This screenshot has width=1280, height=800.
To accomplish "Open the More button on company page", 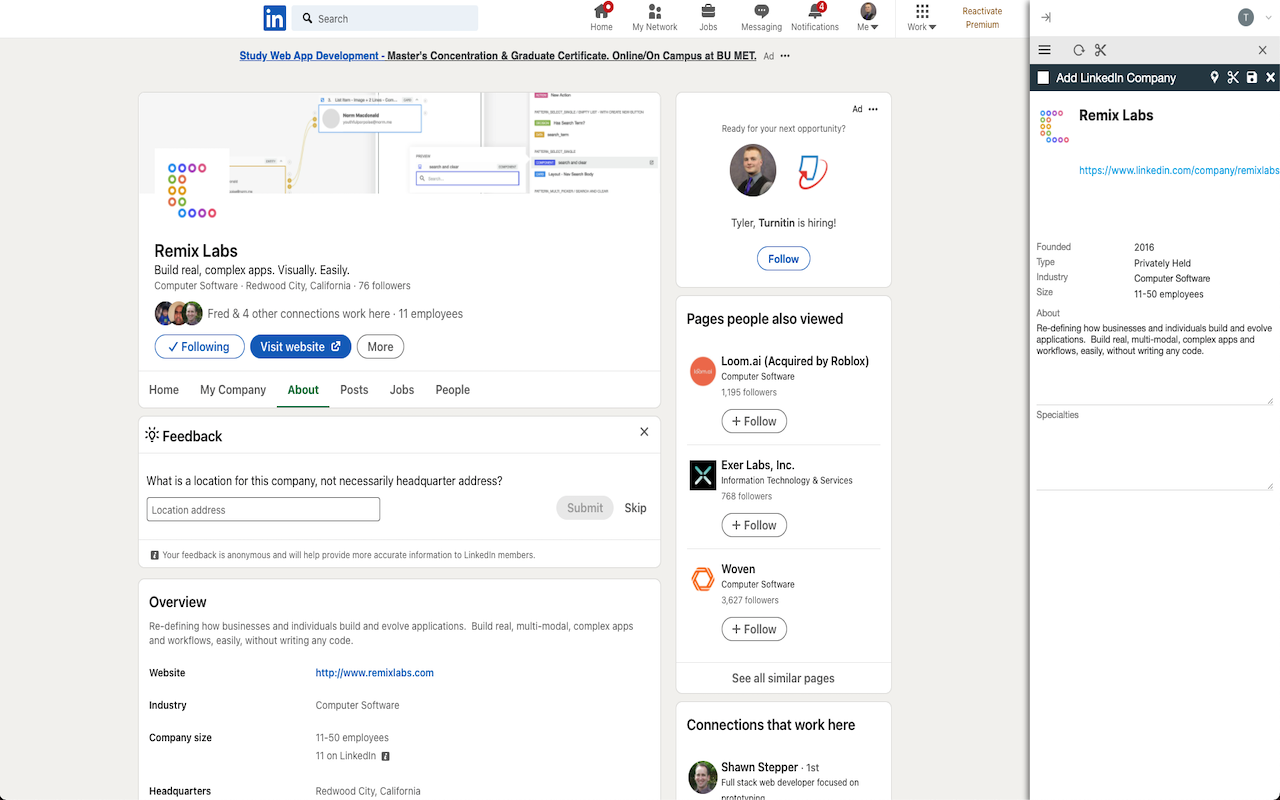I will (380, 347).
